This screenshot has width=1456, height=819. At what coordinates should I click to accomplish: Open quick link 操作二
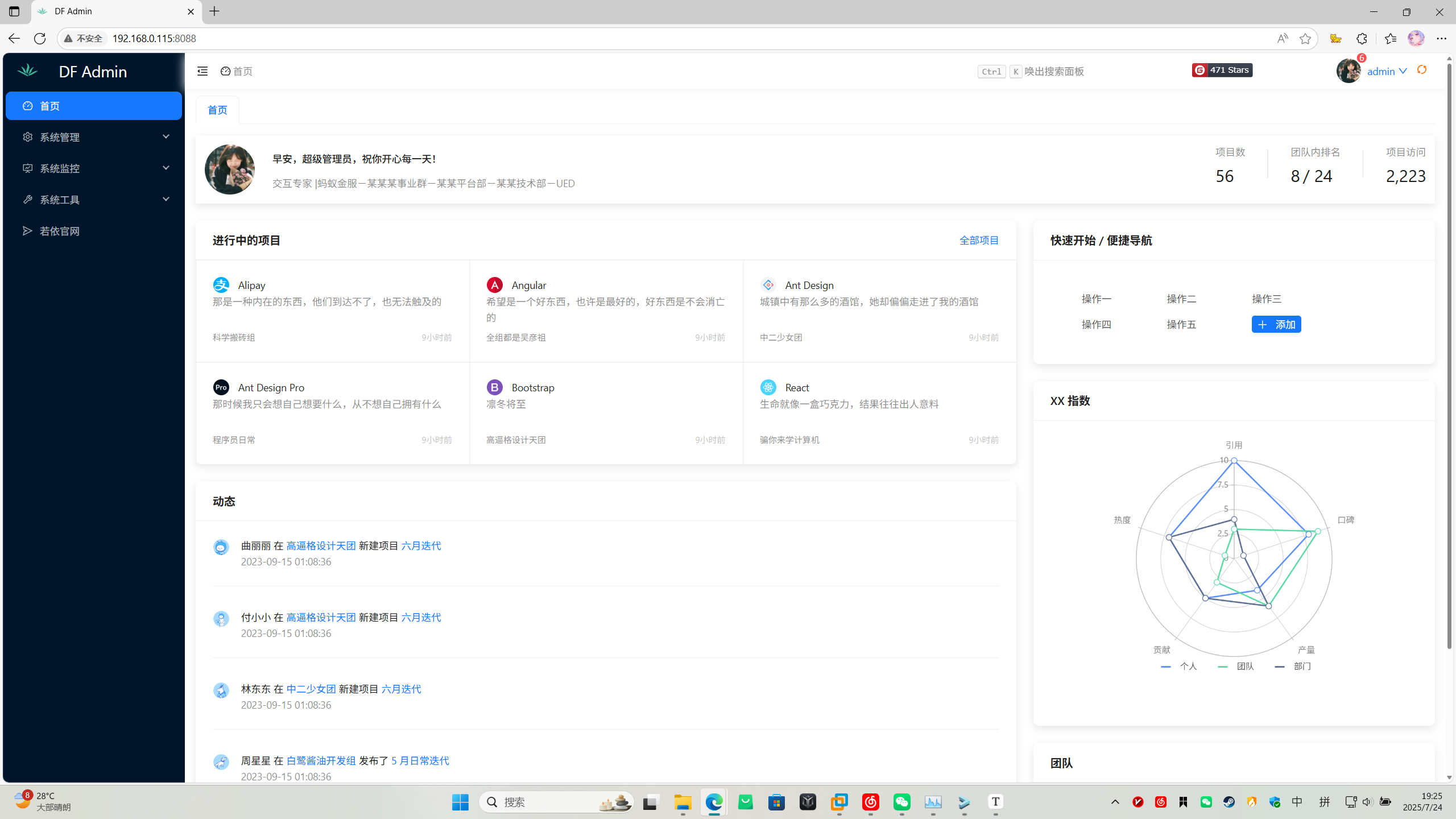[1181, 299]
